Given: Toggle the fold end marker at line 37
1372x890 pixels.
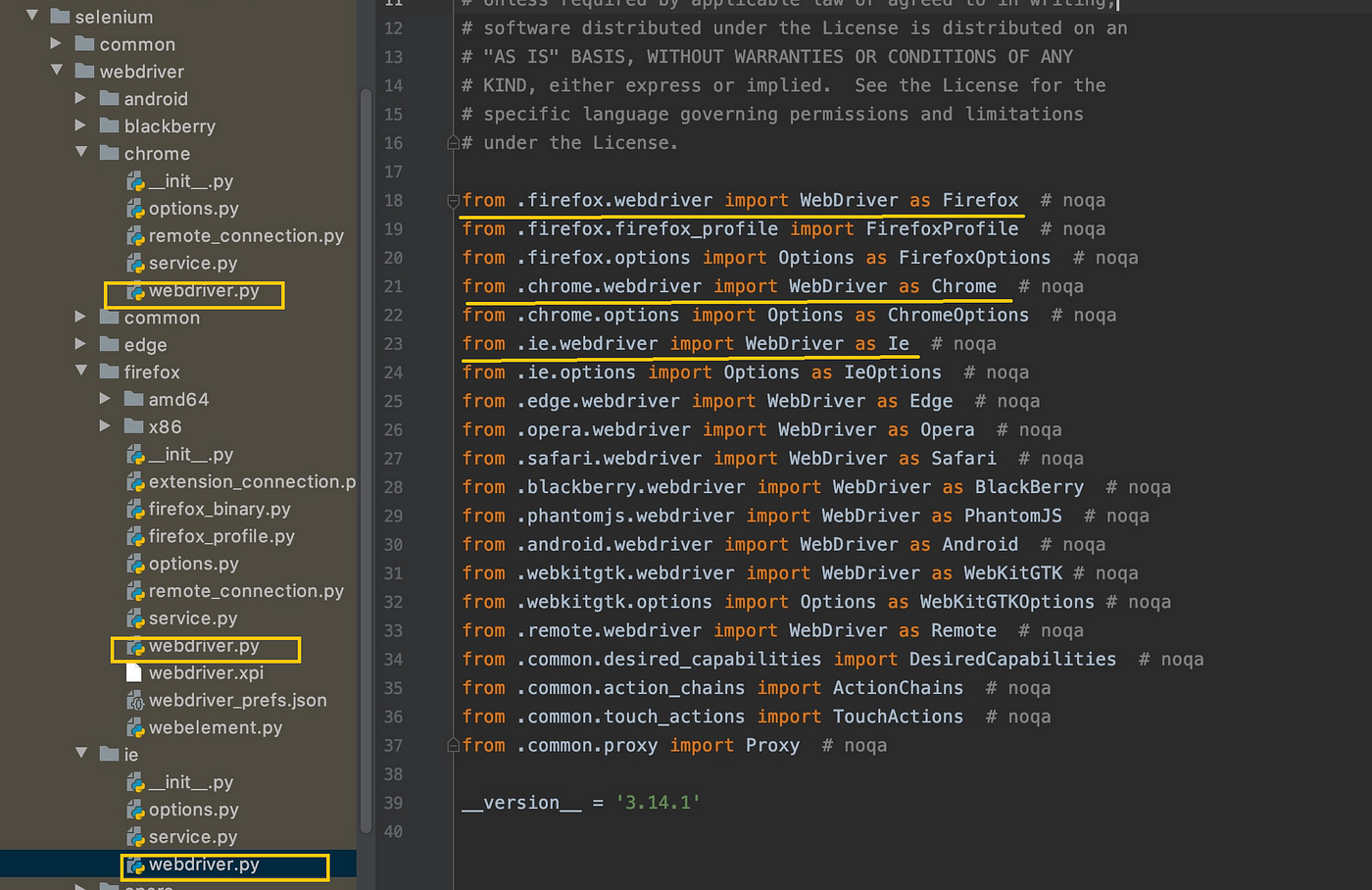Looking at the screenshot, I should (453, 746).
